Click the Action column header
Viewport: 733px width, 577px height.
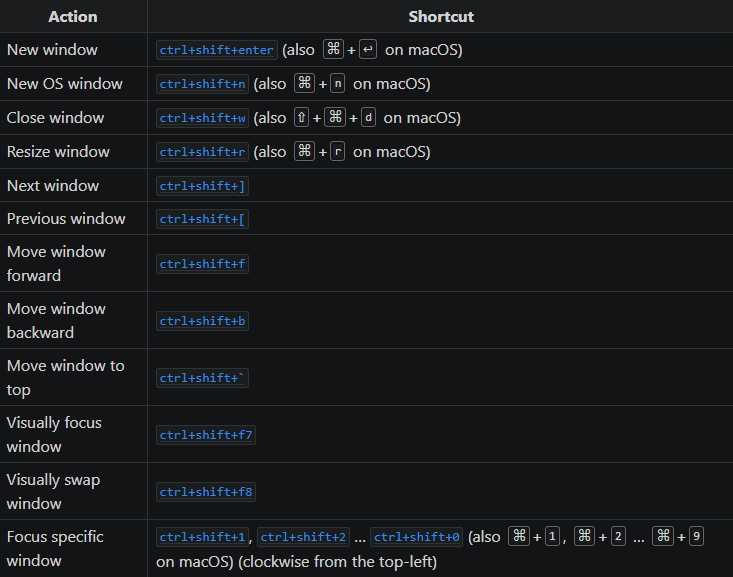73,17
